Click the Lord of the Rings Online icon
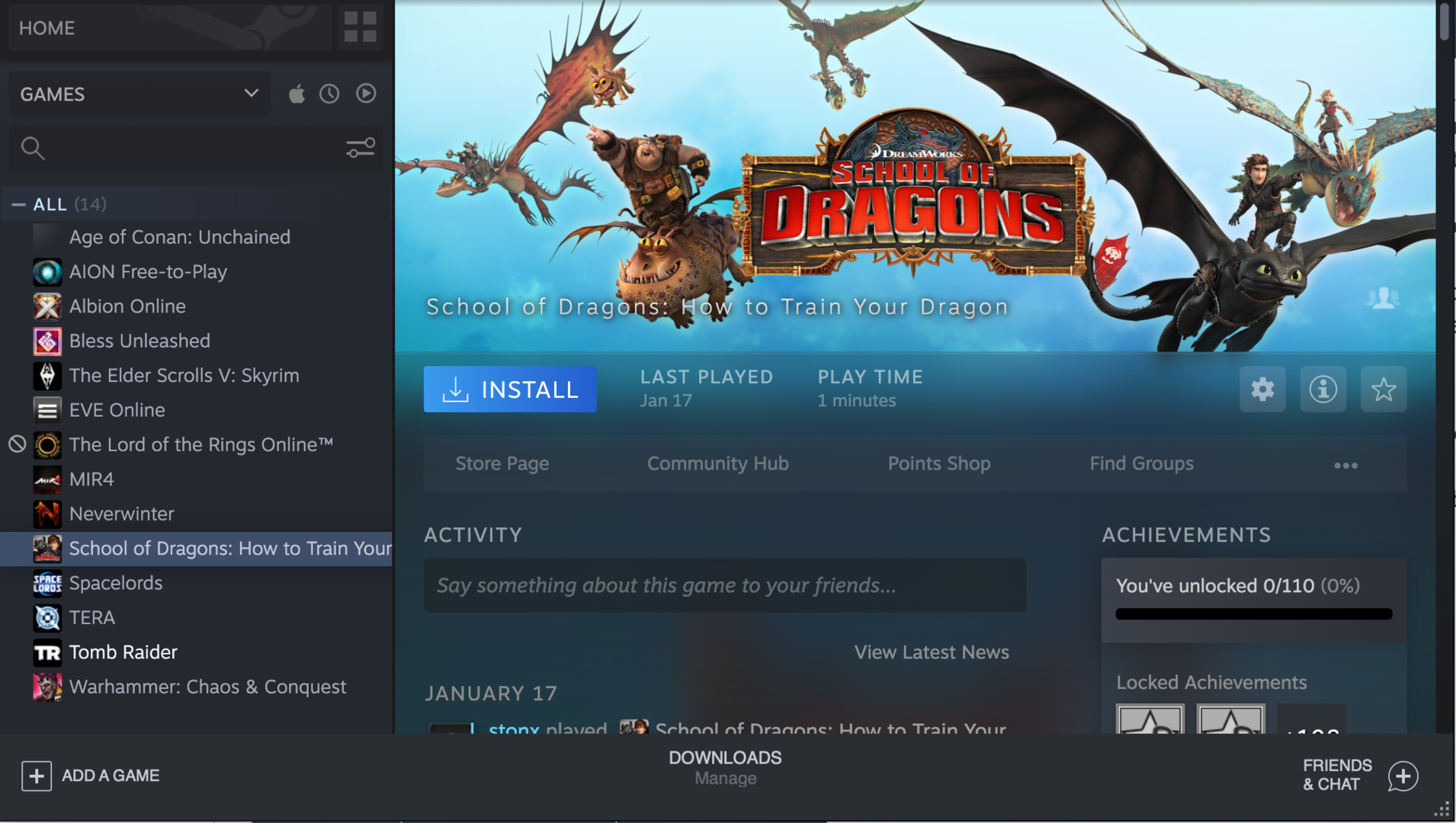This screenshot has height=823, width=1456. point(47,445)
